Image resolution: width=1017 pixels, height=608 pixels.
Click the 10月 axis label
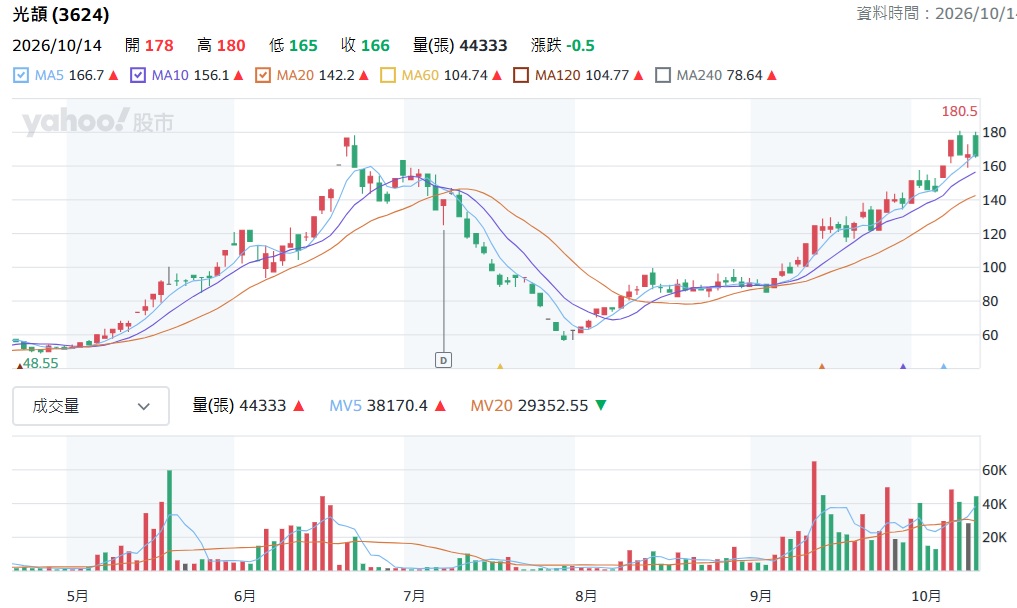[926, 596]
